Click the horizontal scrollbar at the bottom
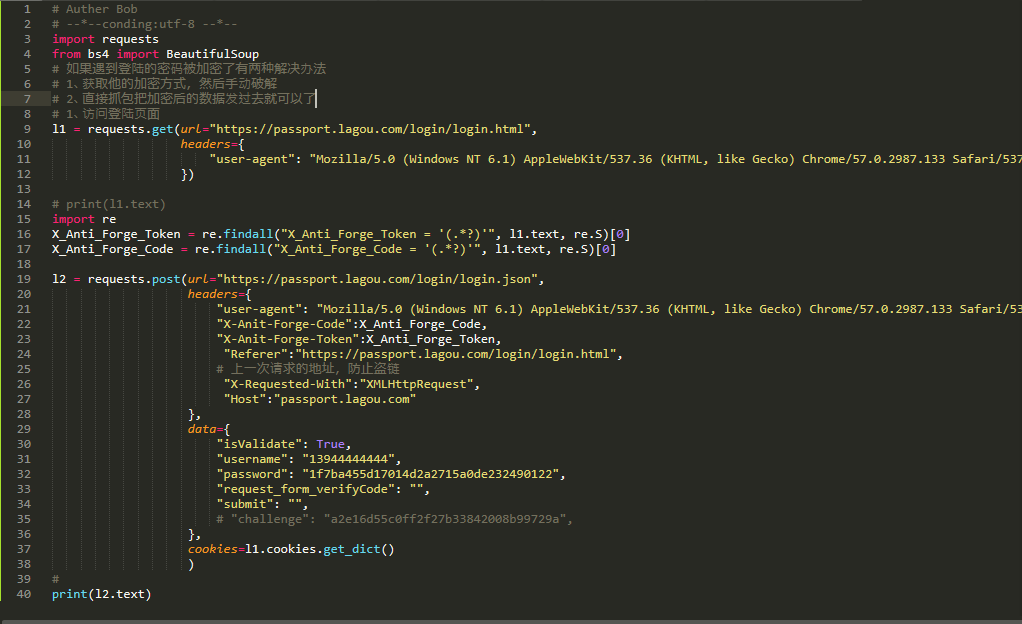Screen dimensions: 1022x624 511,622
